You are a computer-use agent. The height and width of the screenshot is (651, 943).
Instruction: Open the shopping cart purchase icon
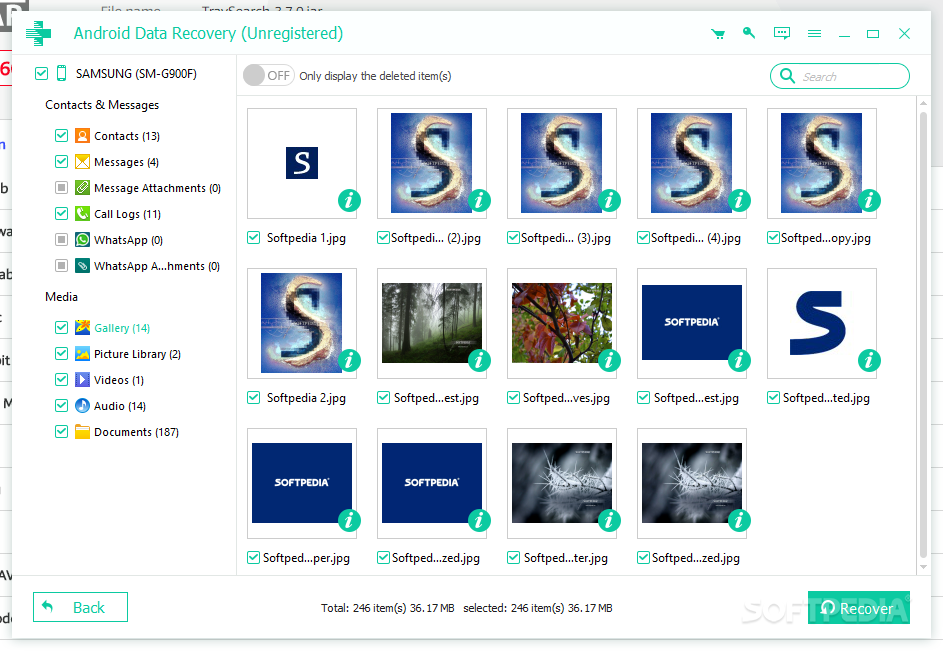click(718, 34)
